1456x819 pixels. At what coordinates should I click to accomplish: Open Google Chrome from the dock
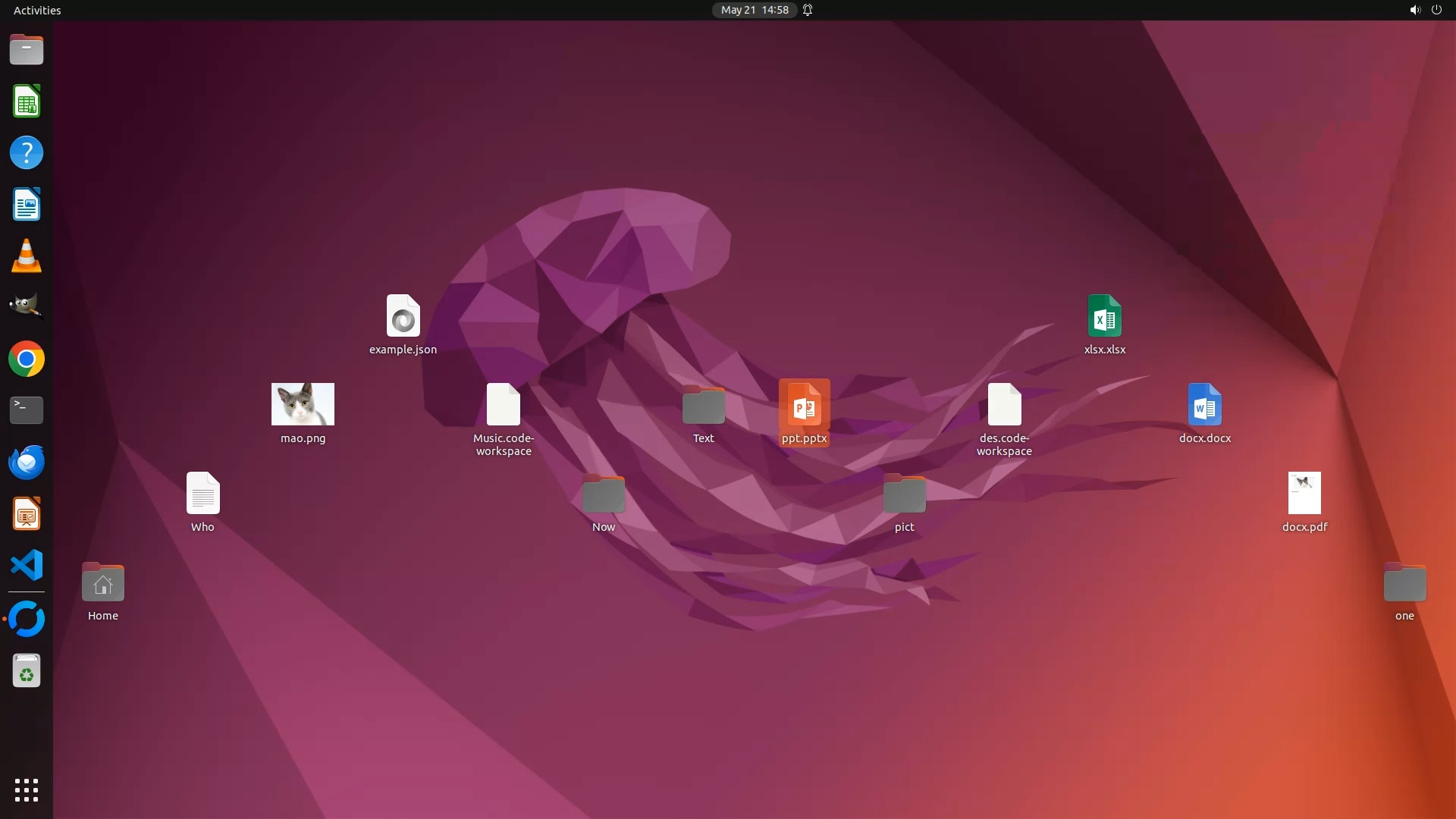click(x=27, y=359)
